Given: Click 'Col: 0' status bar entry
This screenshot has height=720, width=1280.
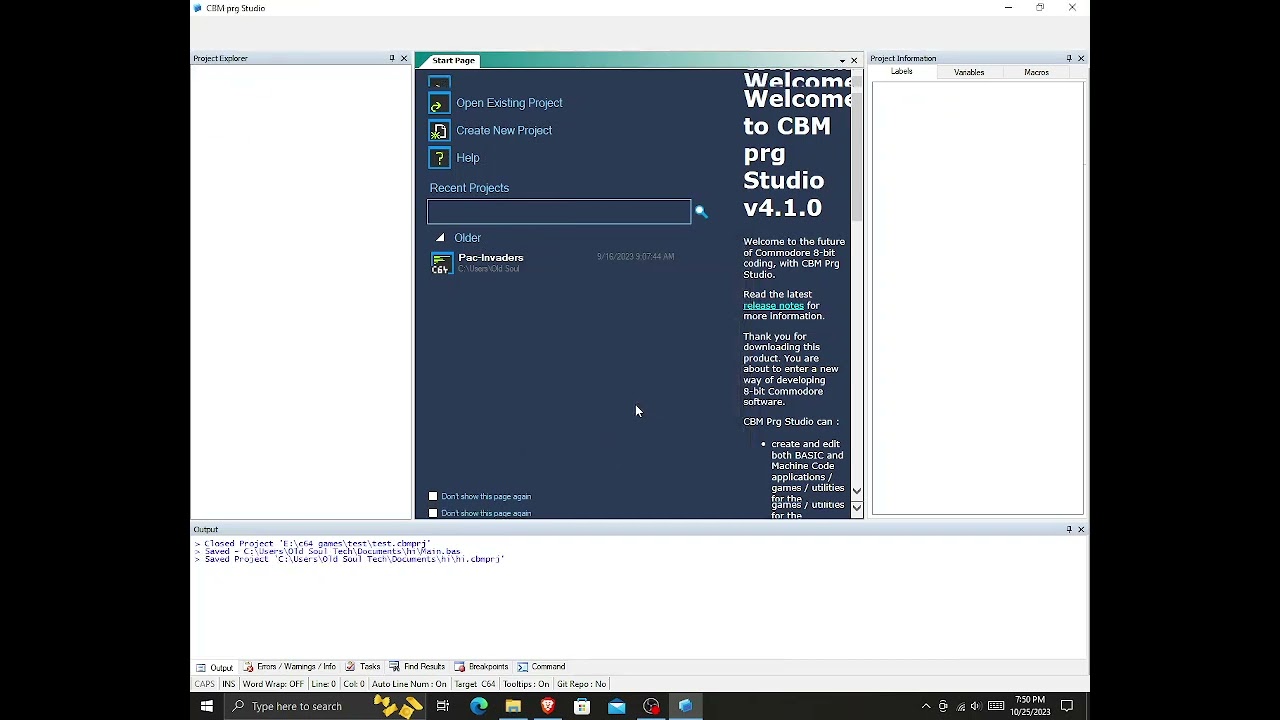Looking at the screenshot, I should click(354, 684).
